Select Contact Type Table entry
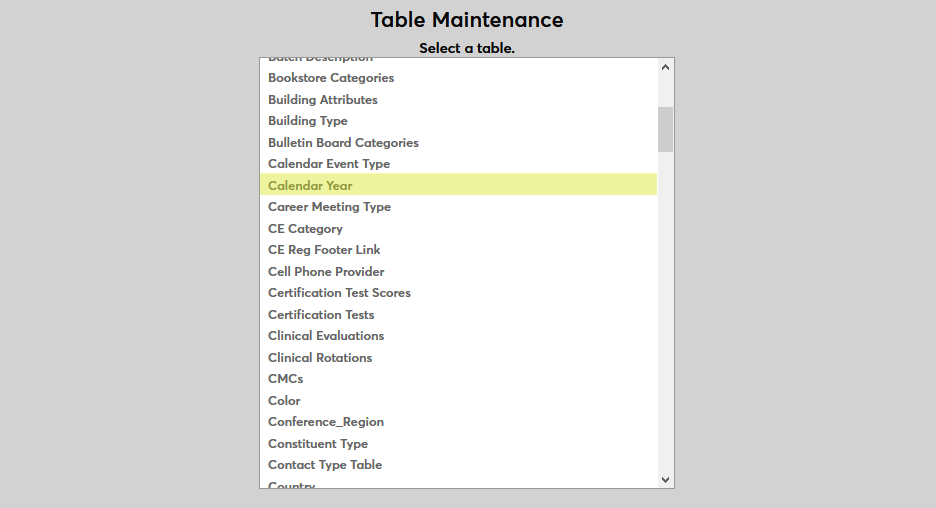Viewport: 936px width, 508px height. pyautogui.click(x=325, y=465)
